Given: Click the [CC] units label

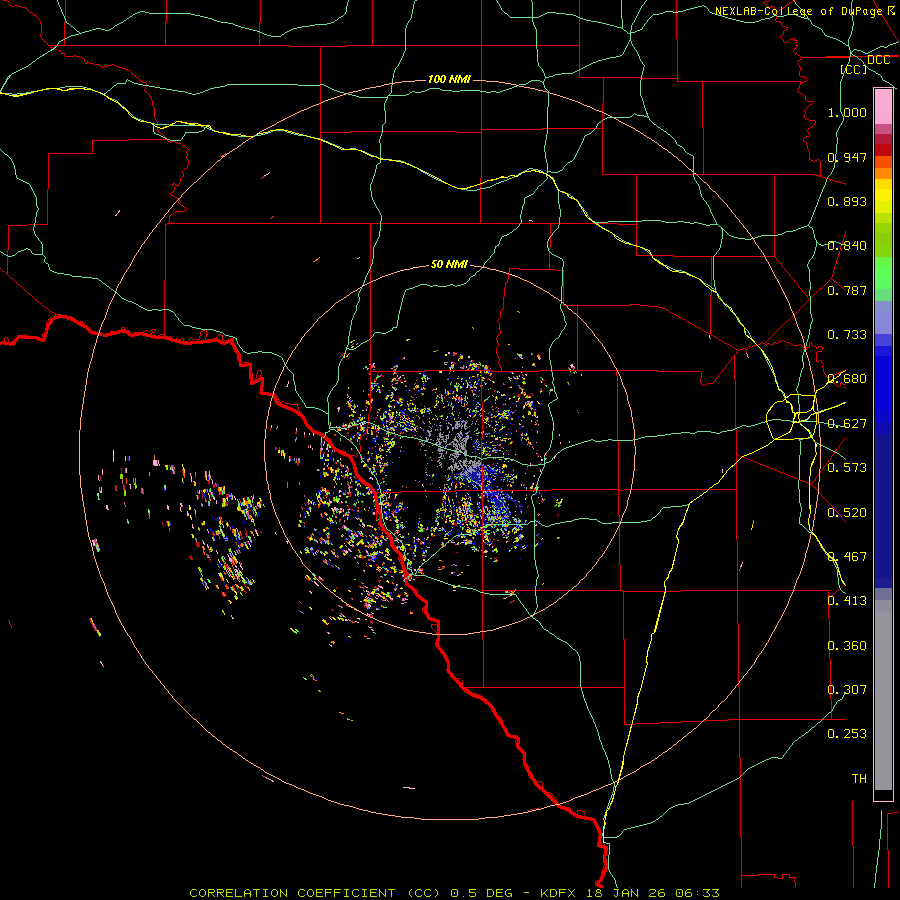Looking at the screenshot, I should pyautogui.click(x=854, y=69).
